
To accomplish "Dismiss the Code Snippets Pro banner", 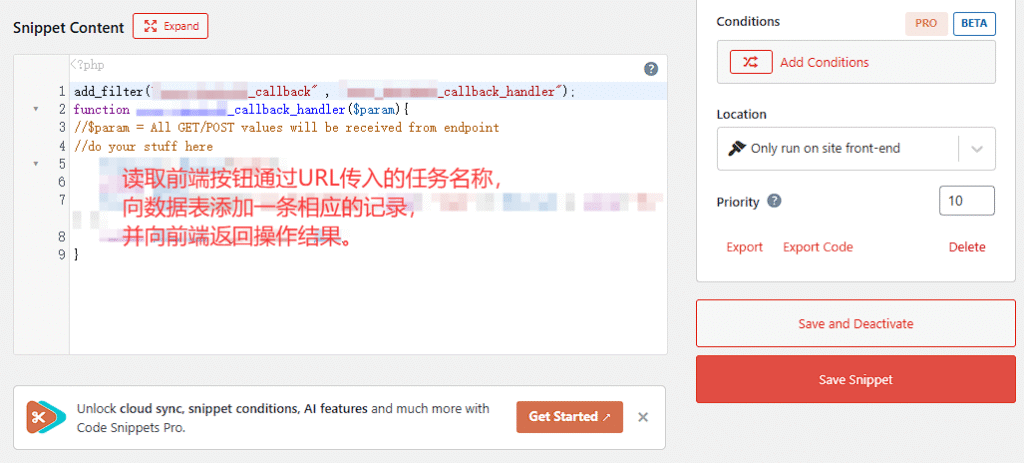I will [643, 417].
